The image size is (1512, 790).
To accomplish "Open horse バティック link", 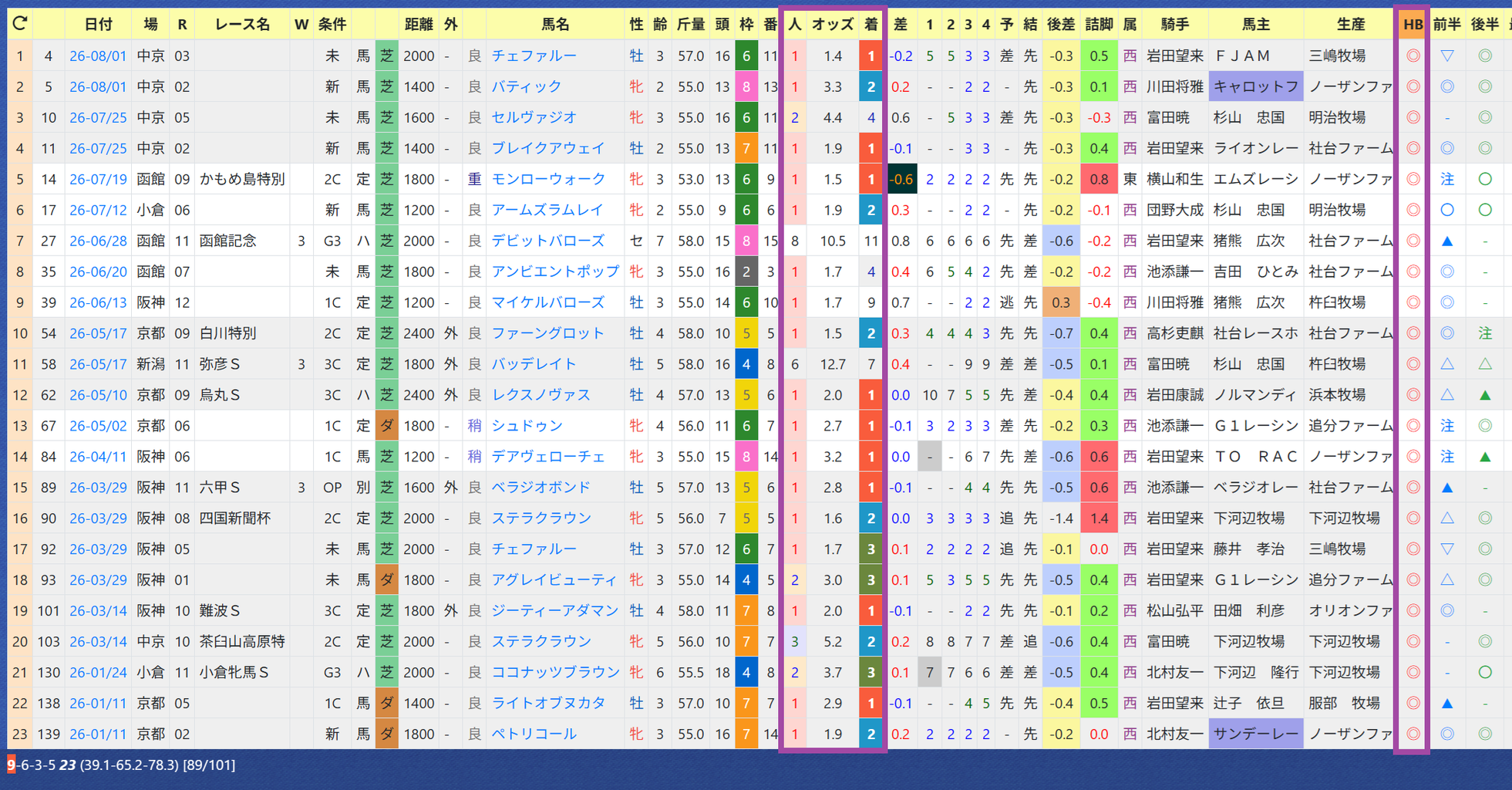I will point(527,86).
